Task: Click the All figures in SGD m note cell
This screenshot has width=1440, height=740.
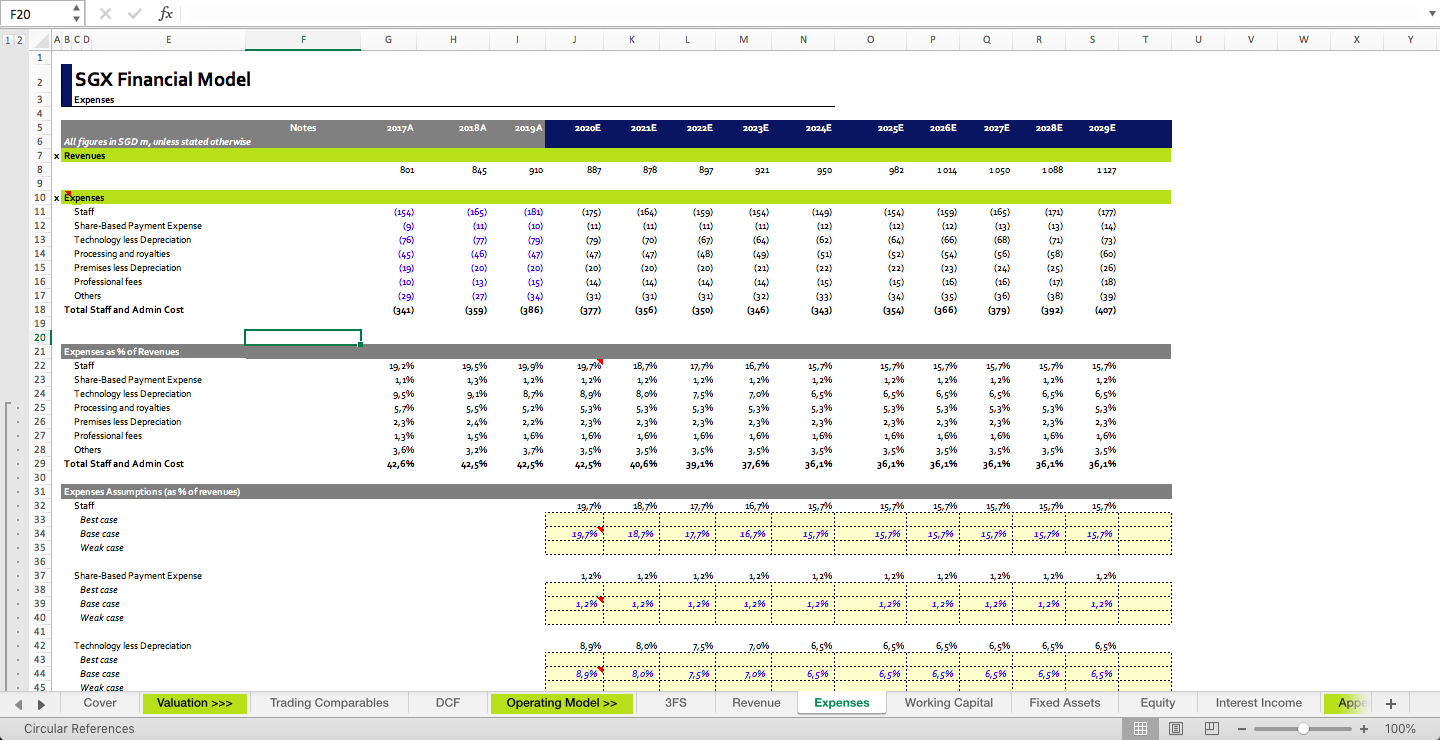Action: [157, 142]
